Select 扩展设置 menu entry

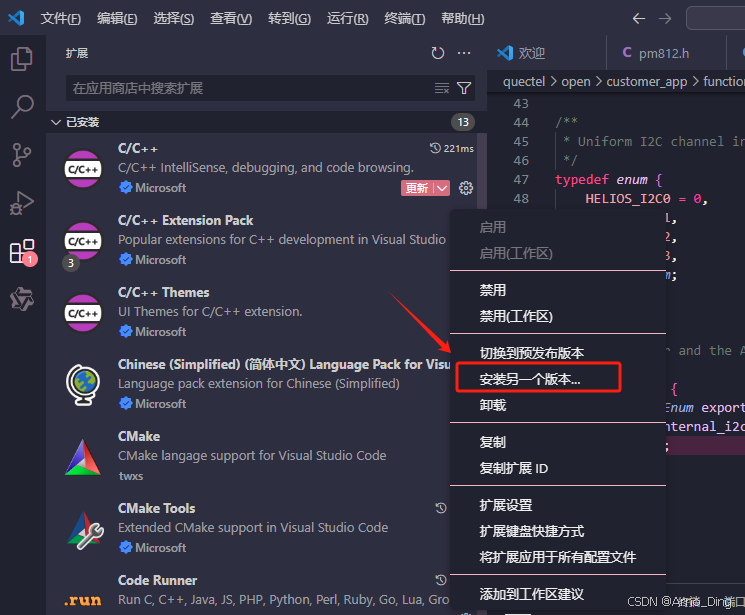pyautogui.click(x=558, y=505)
